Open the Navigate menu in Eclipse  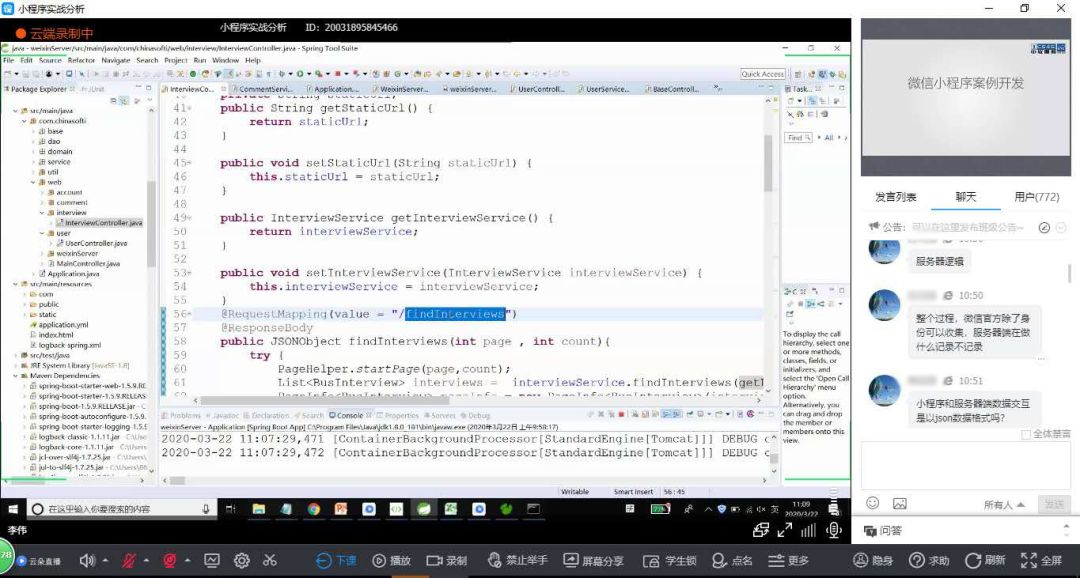(116, 61)
